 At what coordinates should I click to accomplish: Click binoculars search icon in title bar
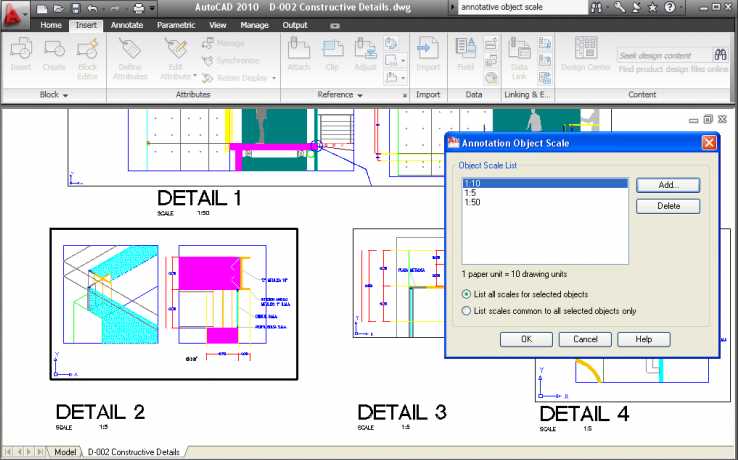597,8
